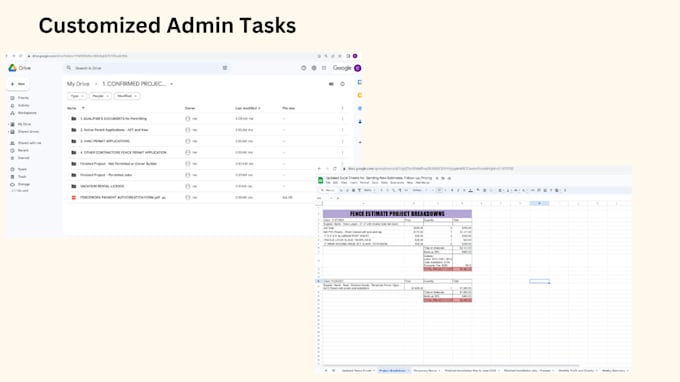Select FENCE ESTIMATE PROJECT BREAKDOWNS title cell
This screenshot has height=382, width=680.
click(397, 214)
